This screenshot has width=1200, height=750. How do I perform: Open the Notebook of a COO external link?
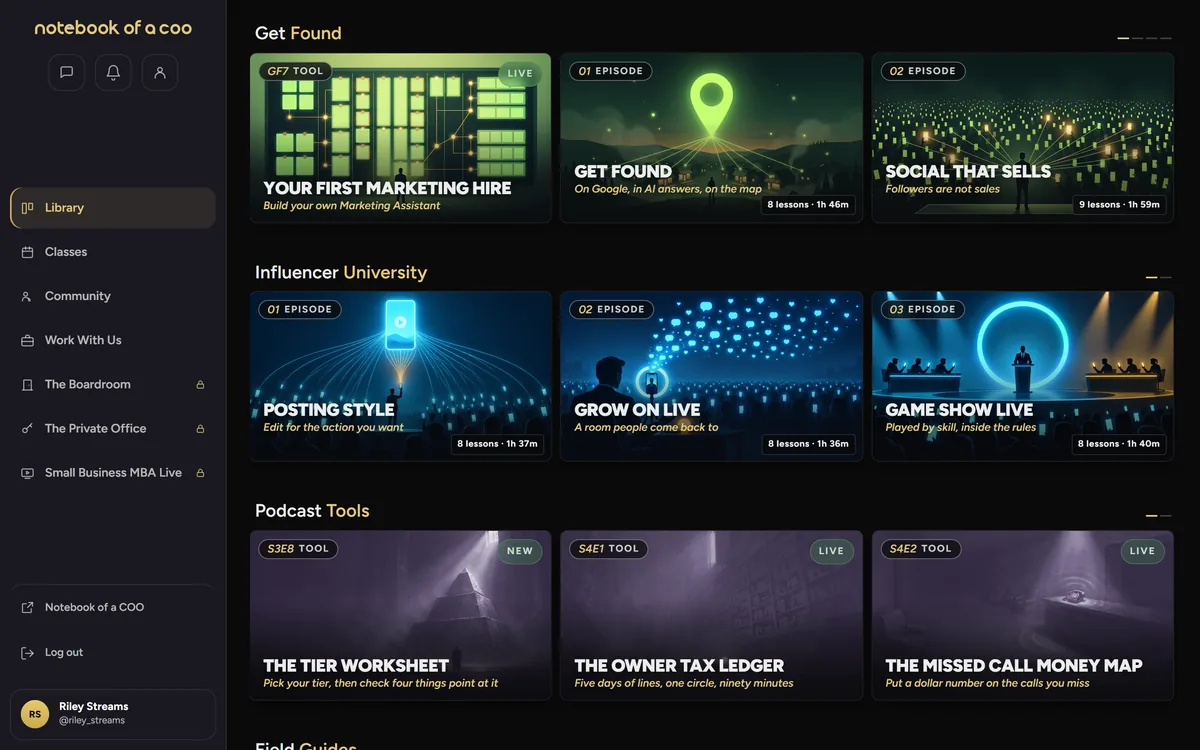[x=113, y=607]
